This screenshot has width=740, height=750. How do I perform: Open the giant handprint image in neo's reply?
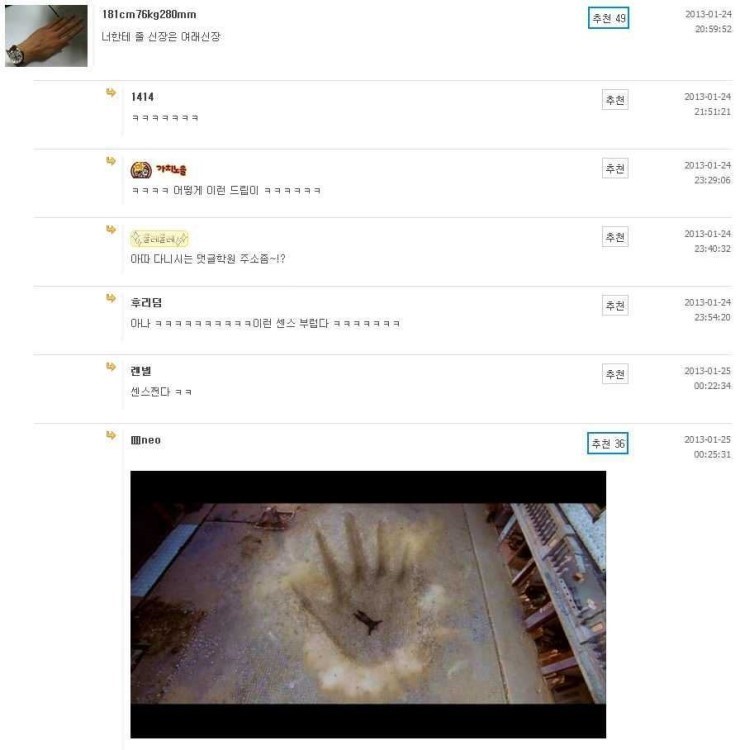tap(368, 604)
